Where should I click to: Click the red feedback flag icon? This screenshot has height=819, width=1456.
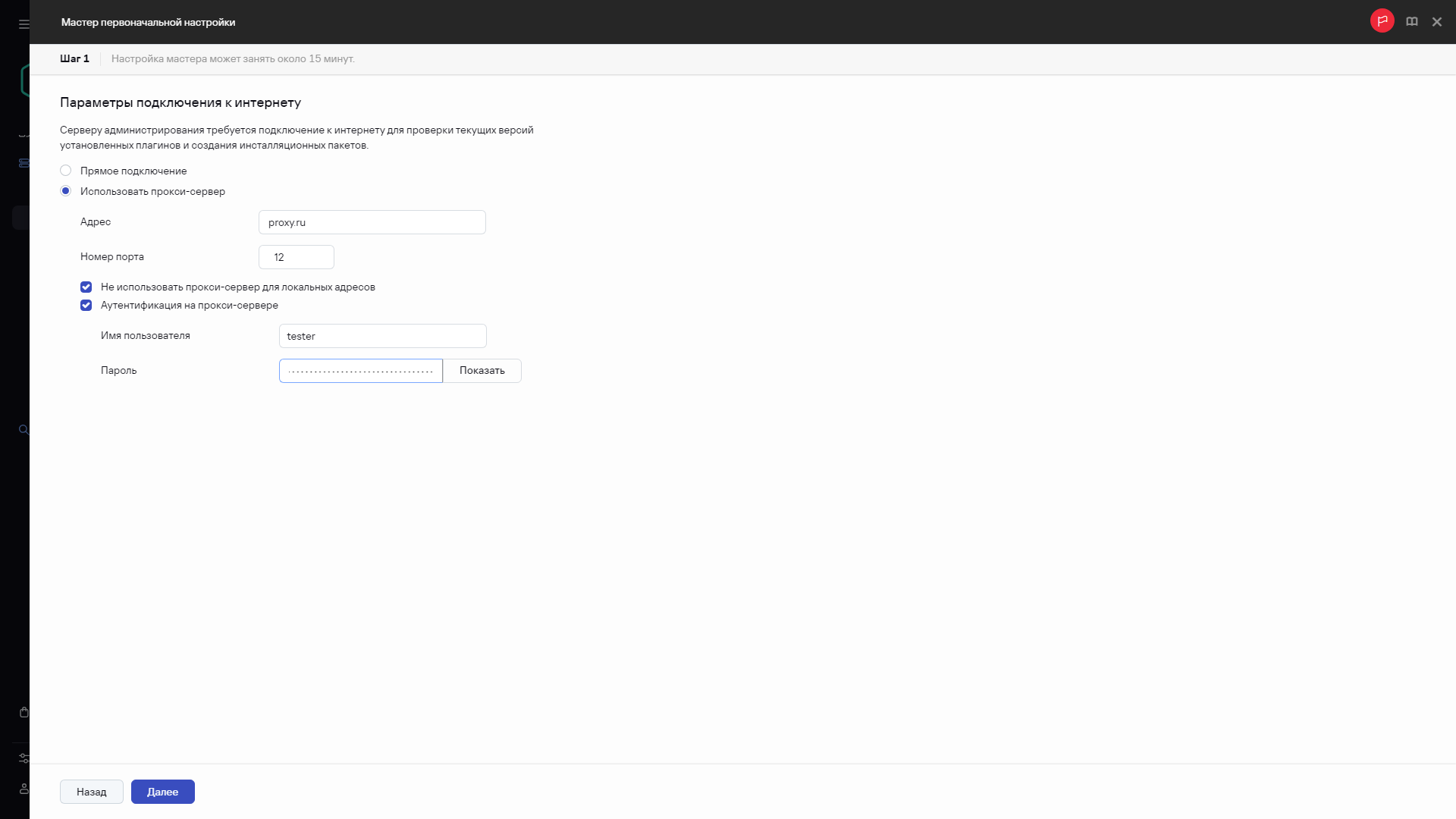(x=1382, y=21)
